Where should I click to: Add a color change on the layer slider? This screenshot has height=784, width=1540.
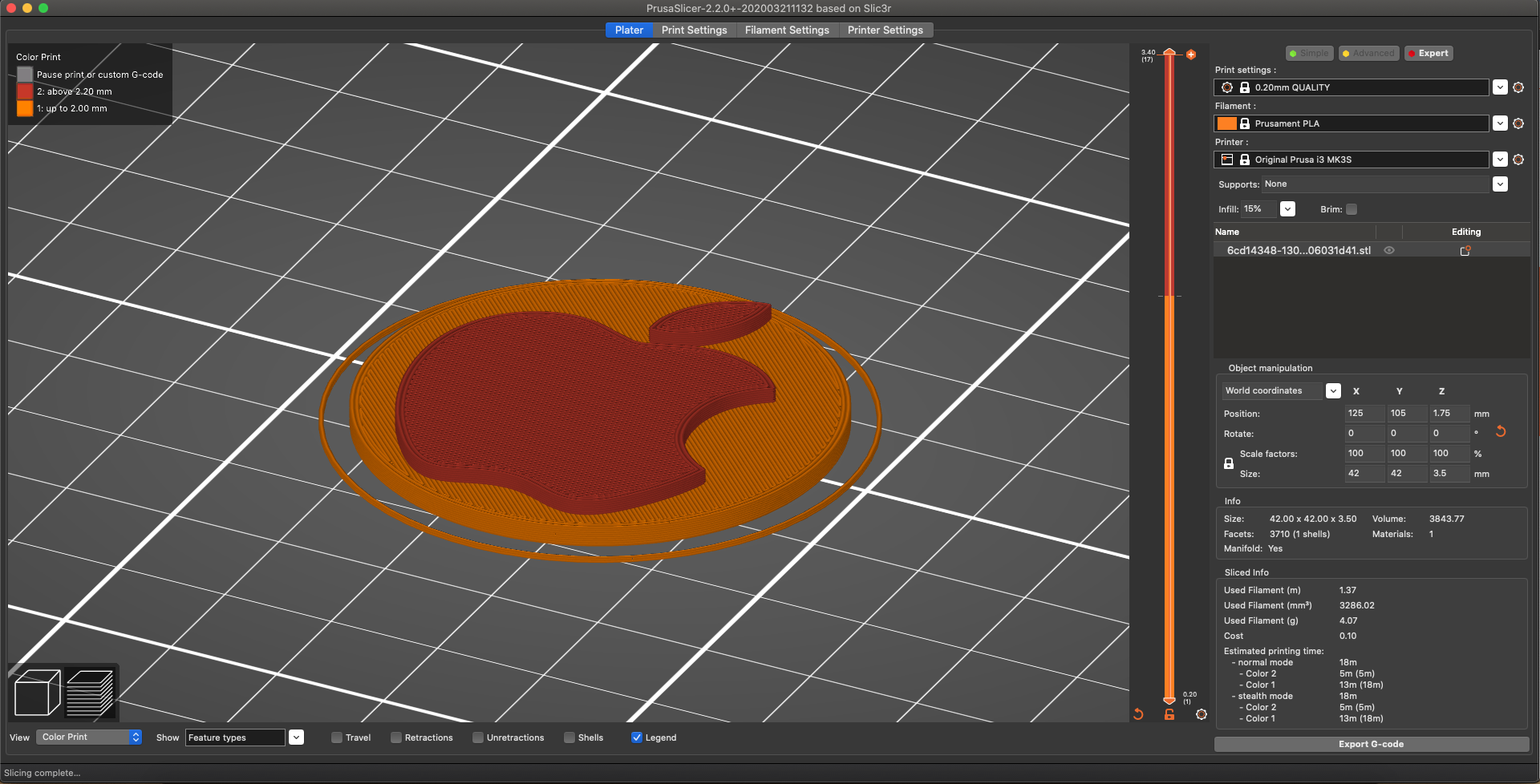pyautogui.click(x=1191, y=54)
